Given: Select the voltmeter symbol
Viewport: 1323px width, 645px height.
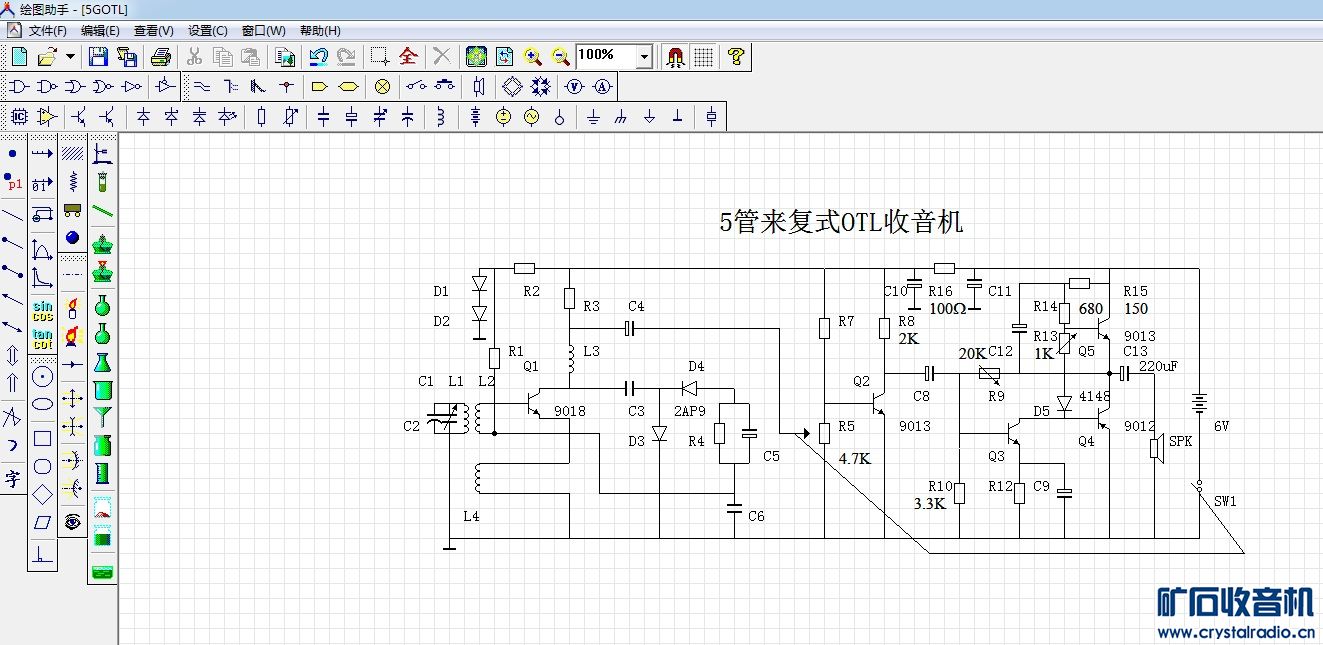Looking at the screenshot, I should point(574,86).
